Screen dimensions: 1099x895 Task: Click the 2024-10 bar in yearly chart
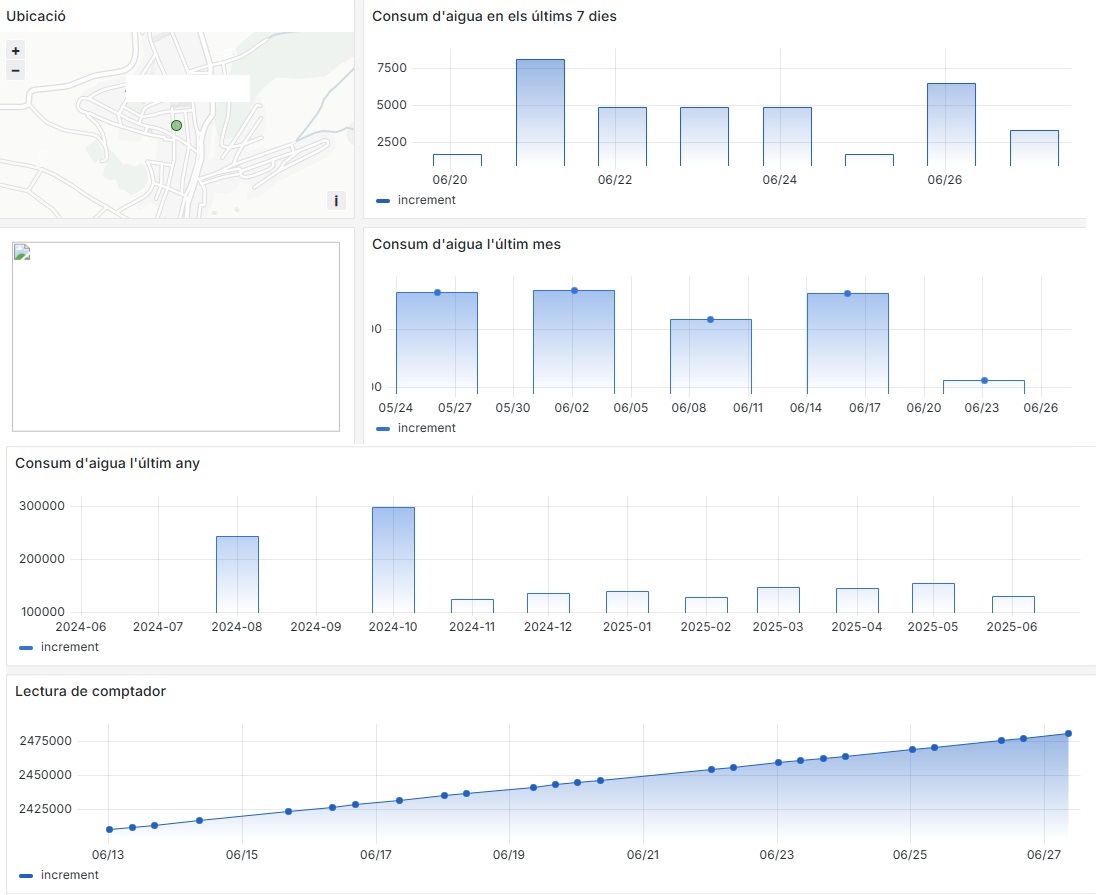pyautogui.click(x=393, y=559)
